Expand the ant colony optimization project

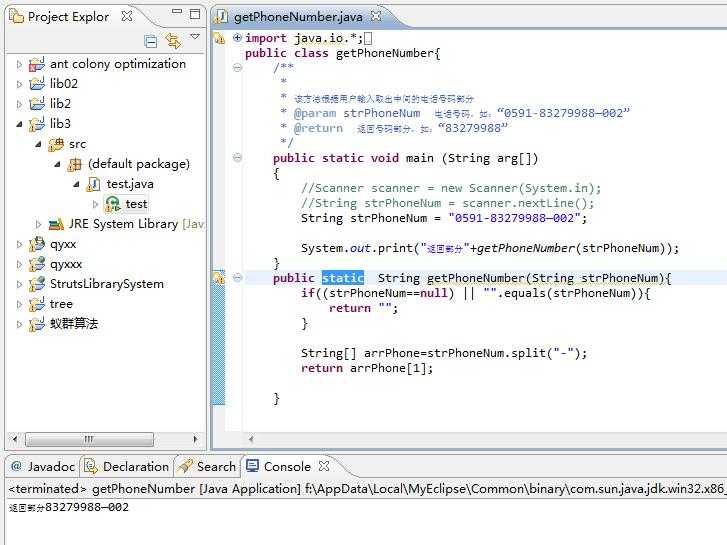19,64
